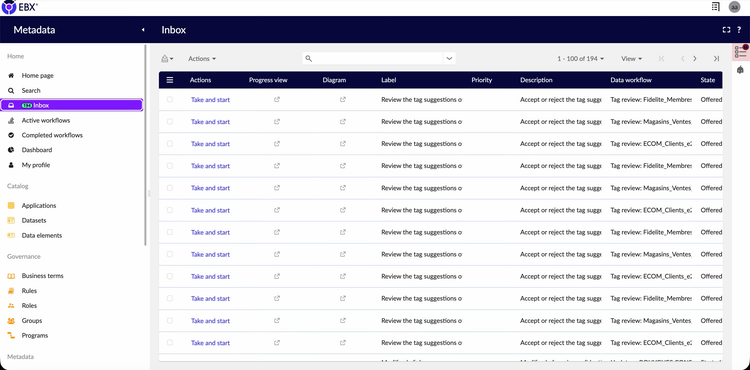Jump to the last page arrow

(x=716, y=58)
